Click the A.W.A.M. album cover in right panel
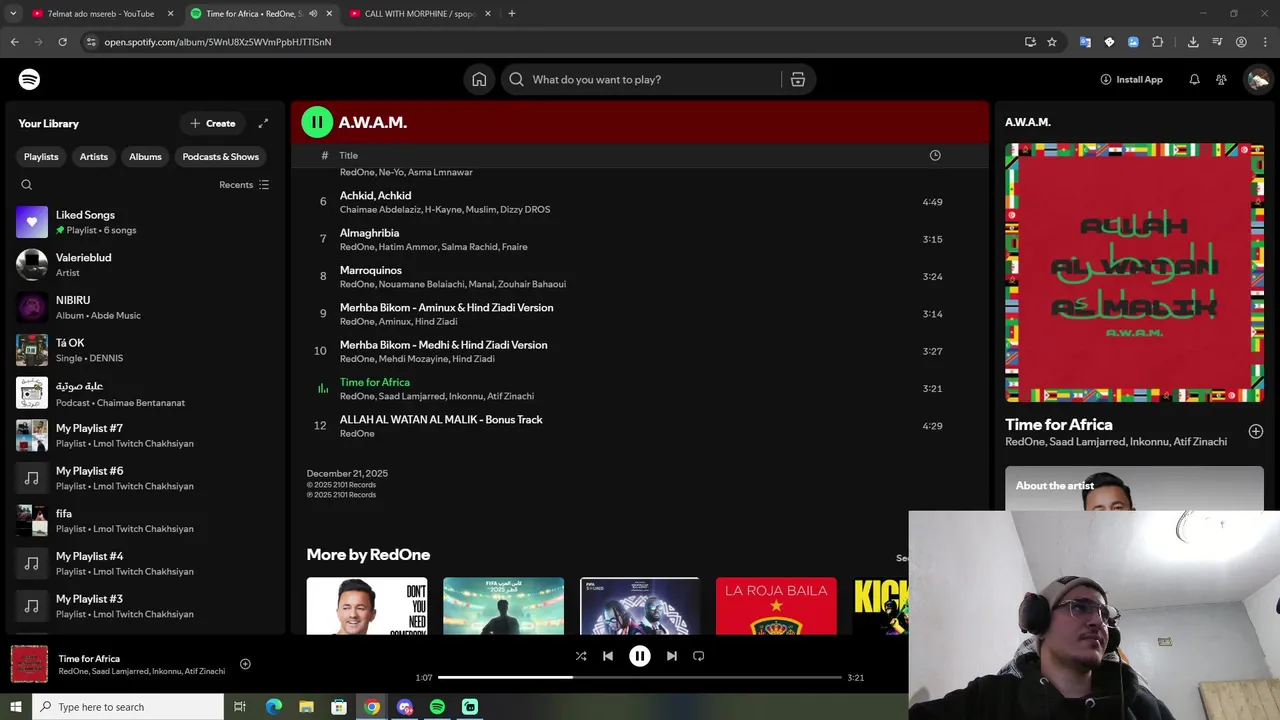 1134,273
